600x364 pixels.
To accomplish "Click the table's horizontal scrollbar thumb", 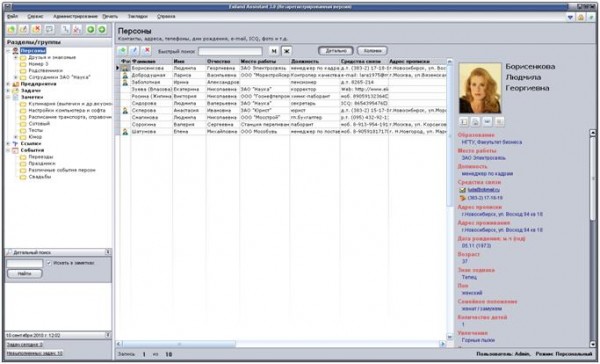I will [179, 344].
